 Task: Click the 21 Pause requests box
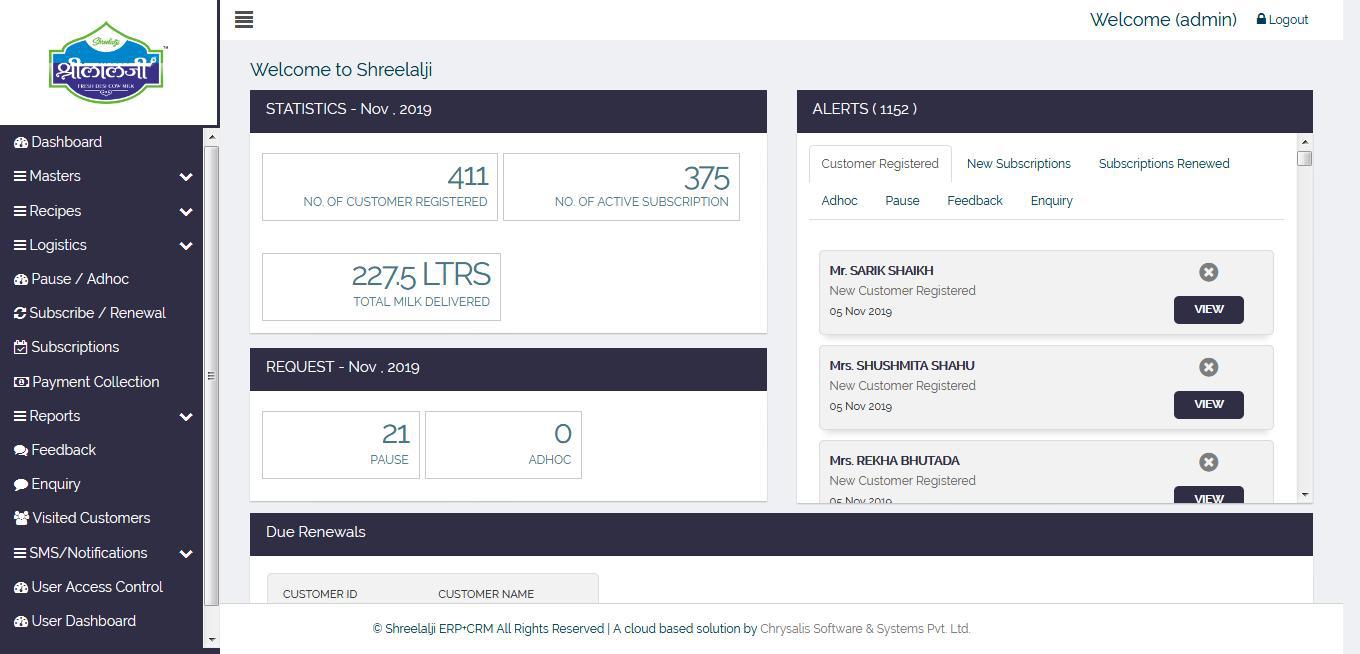341,445
